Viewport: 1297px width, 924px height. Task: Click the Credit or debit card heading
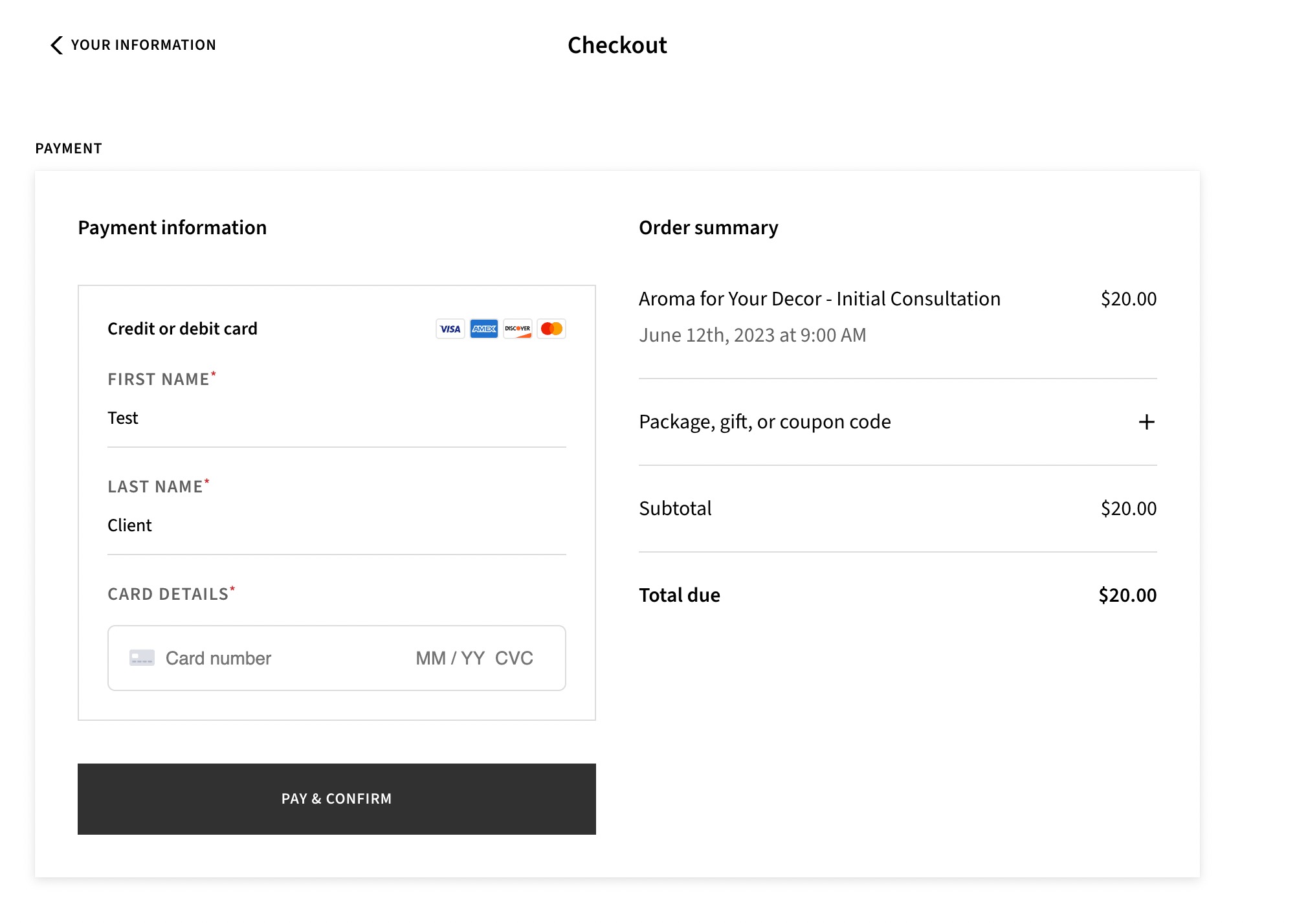[x=183, y=329]
